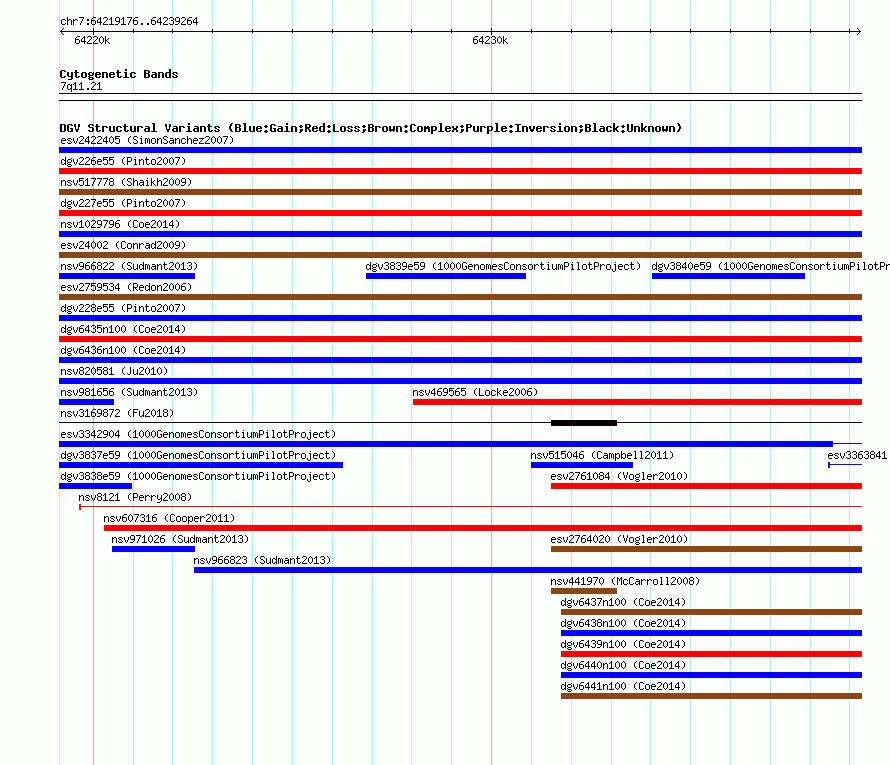Screen dimensions: 890x765
Task: Click the right arrow on the ruler
Action: click(859, 31)
